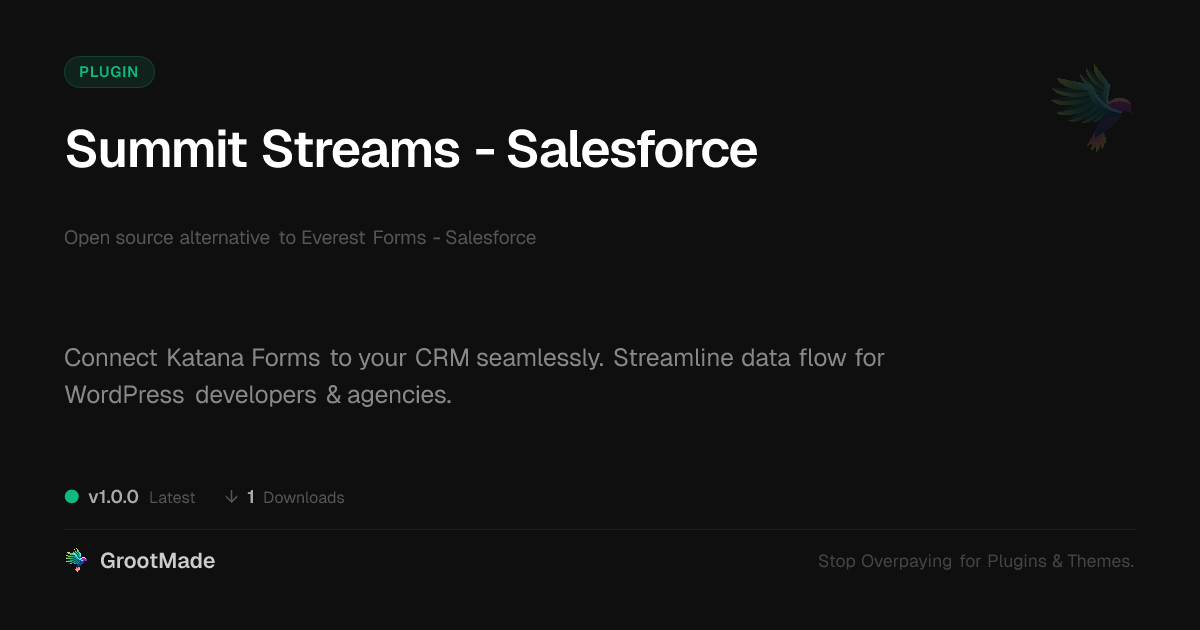Click the small GrootMade bird icon in footer

(76, 561)
